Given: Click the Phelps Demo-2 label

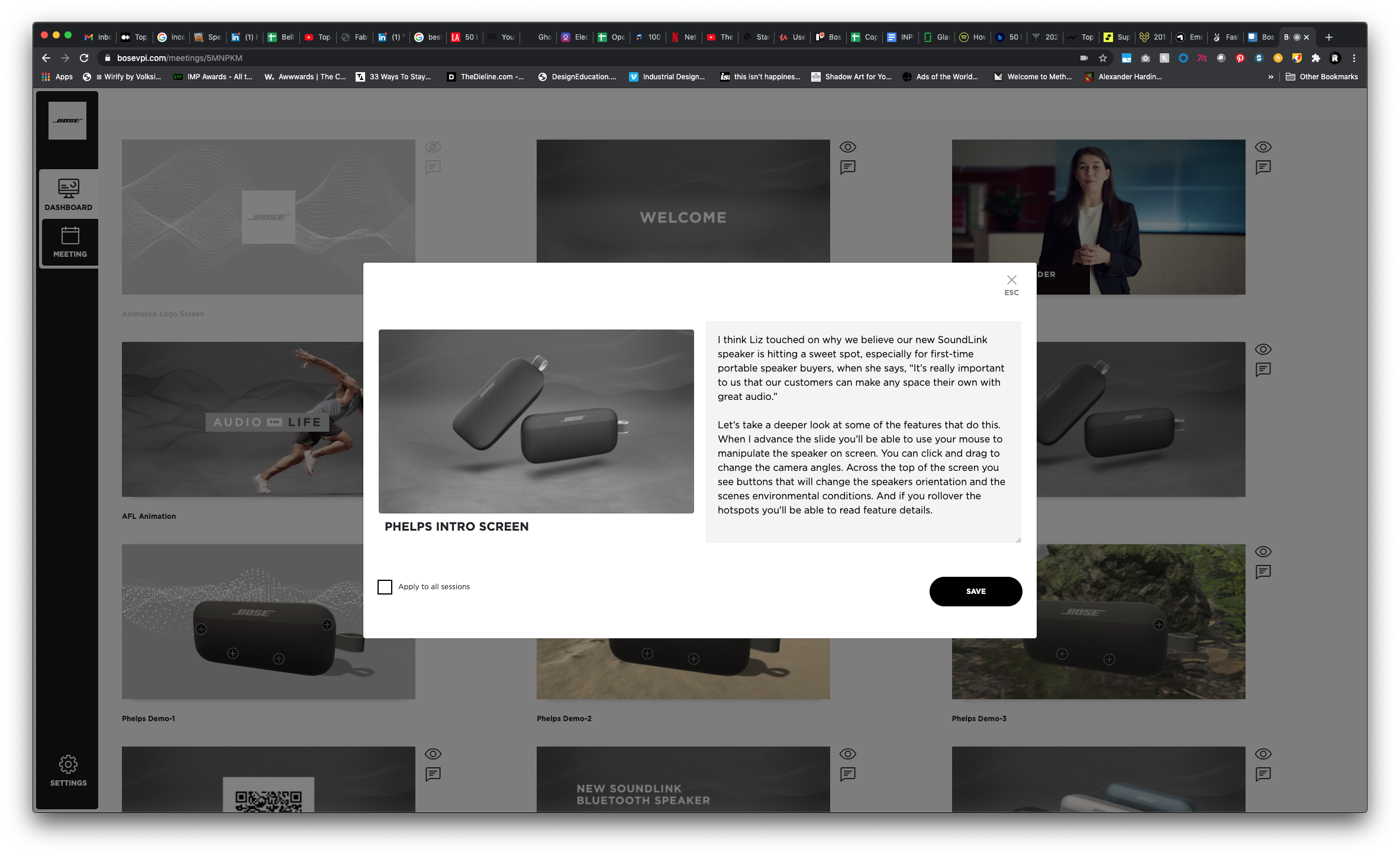Looking at the screenshot, I should point(564,719).
